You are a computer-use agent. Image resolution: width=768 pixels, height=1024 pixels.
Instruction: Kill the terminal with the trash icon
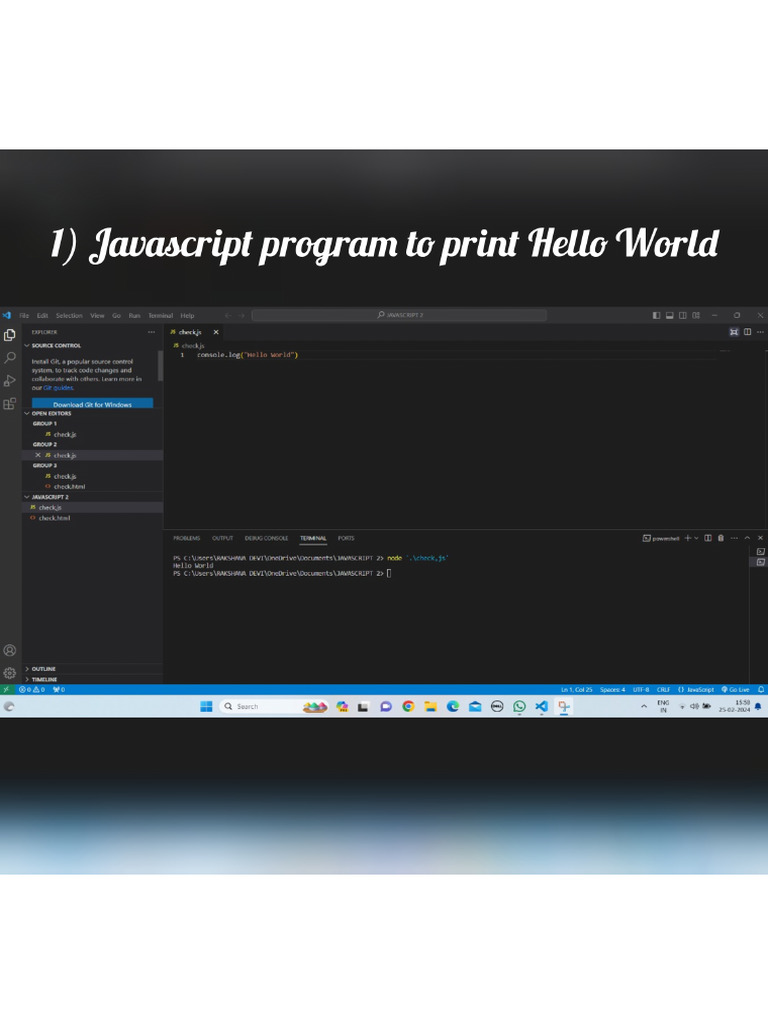pos(721,538)
